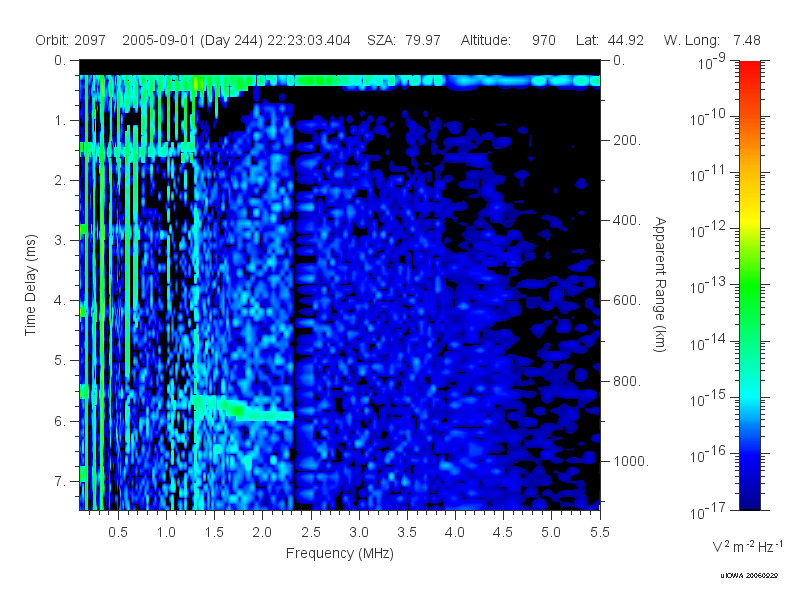800x600 pixels.
Task: Click the 1.5 frequency tick label
Action: point(214,532)
